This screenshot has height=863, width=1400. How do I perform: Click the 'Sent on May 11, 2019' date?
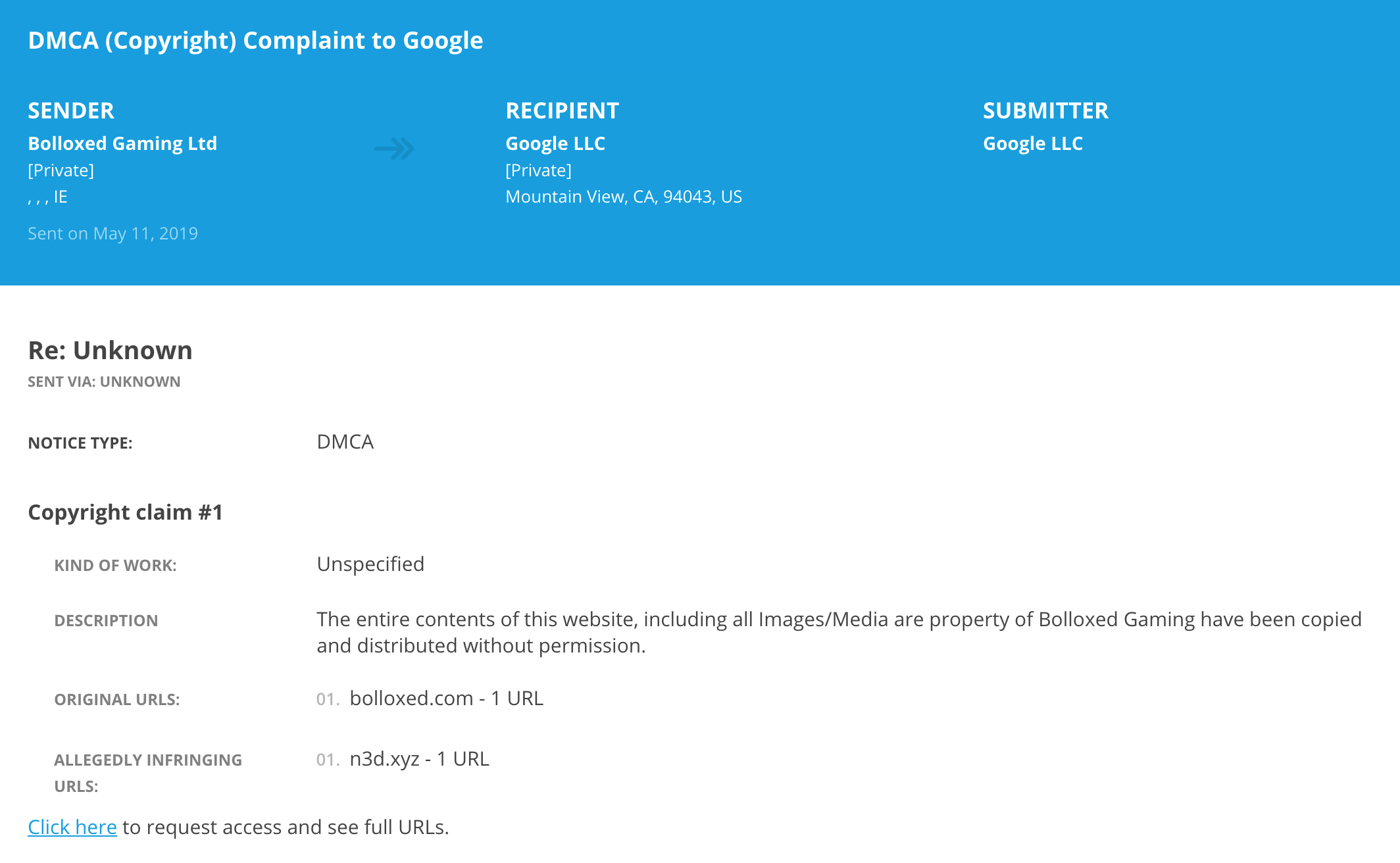(113, 234)
